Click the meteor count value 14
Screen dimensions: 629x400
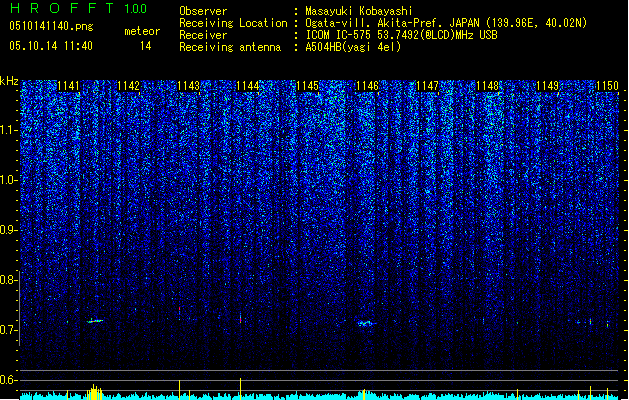pos(146,46)
